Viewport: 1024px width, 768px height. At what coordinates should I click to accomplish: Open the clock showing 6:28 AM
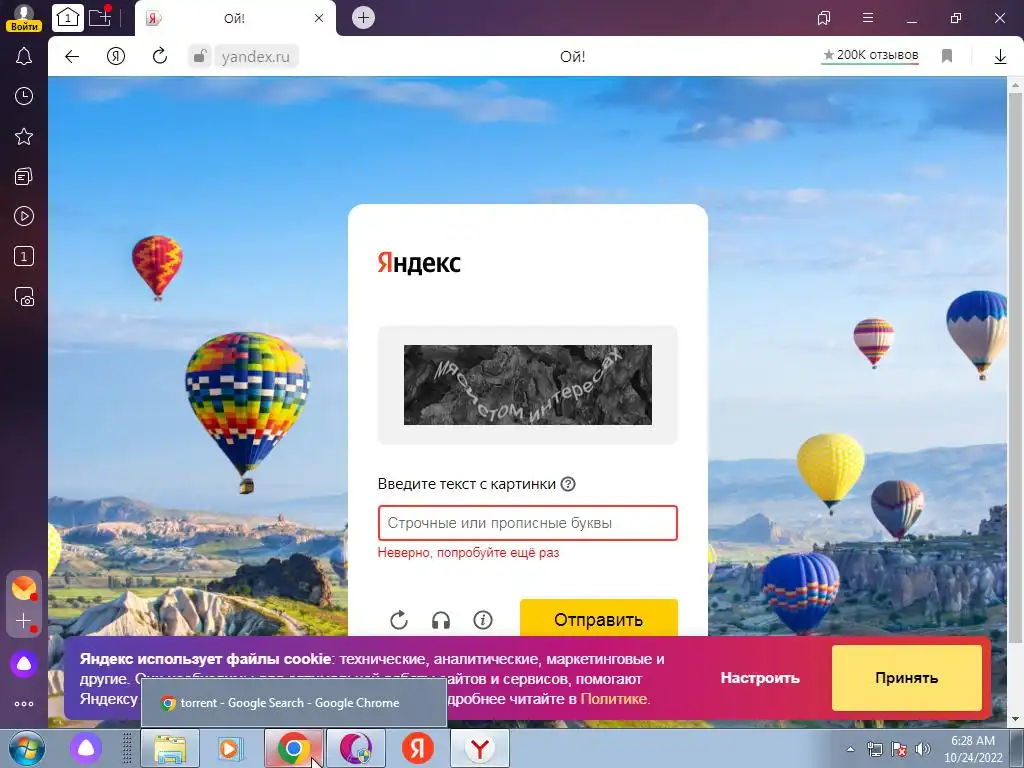(973, 748)
